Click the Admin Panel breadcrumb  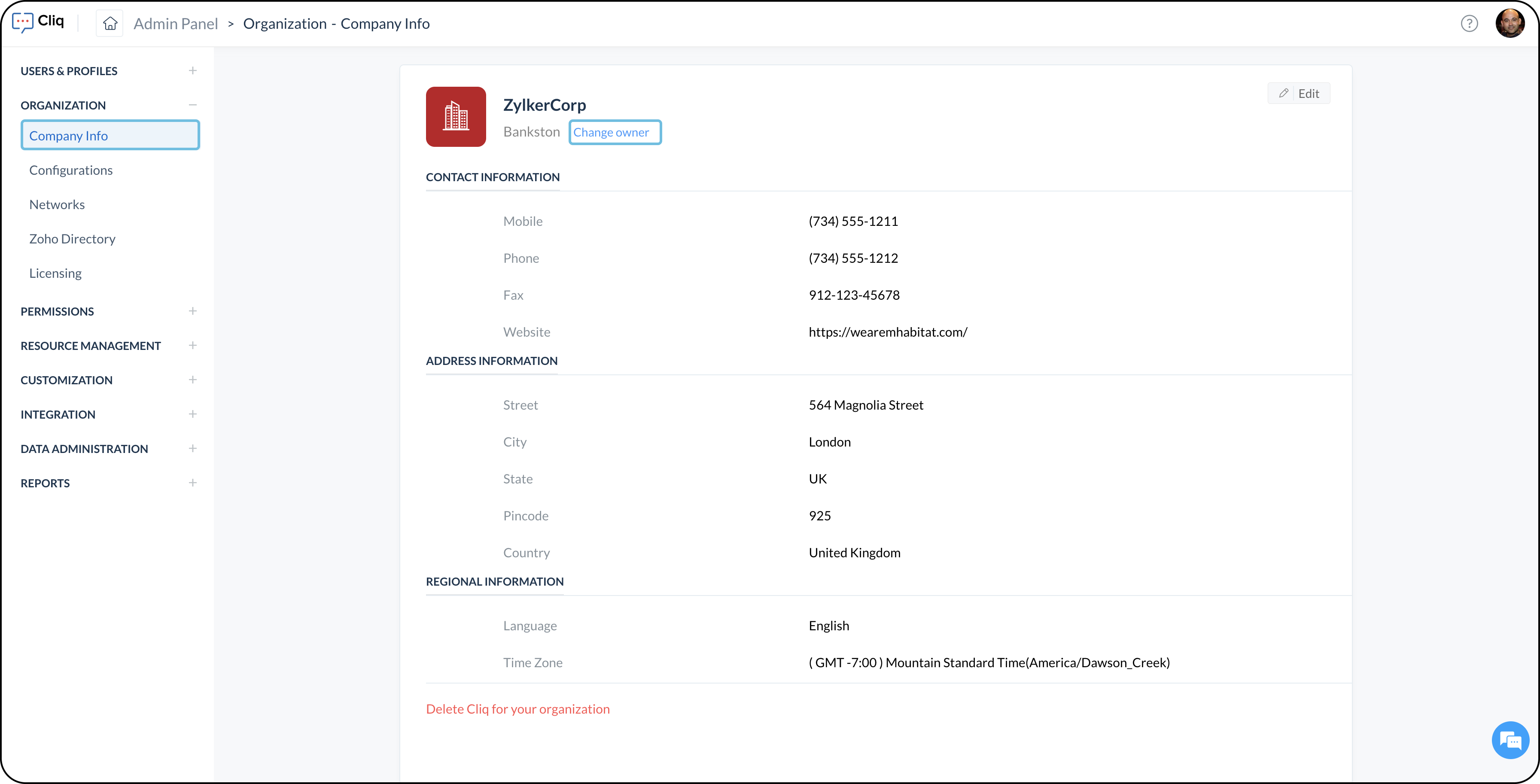point(175,24)
